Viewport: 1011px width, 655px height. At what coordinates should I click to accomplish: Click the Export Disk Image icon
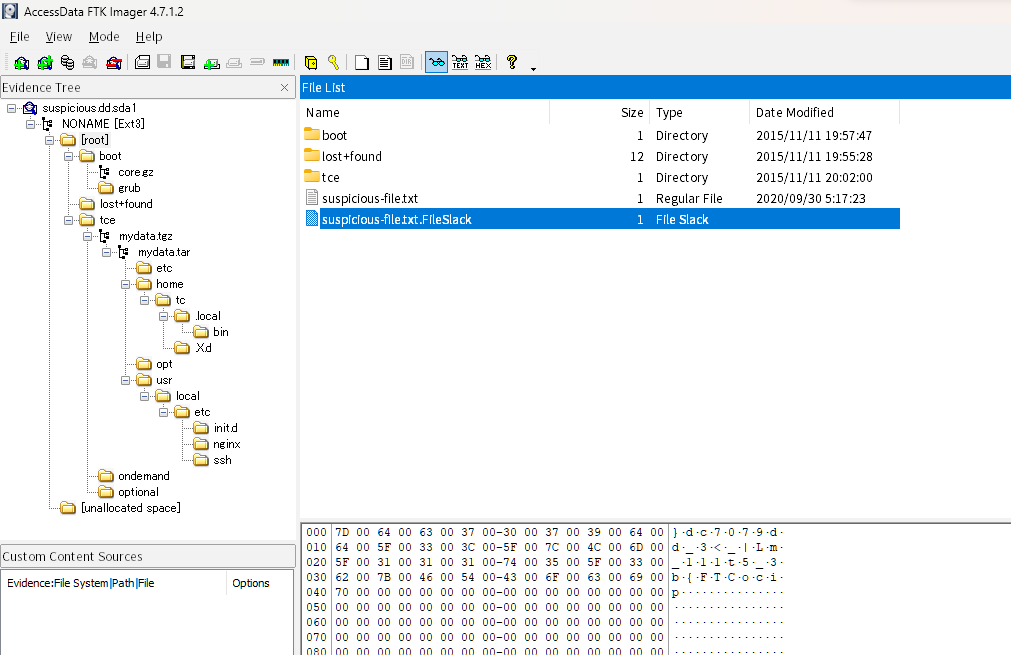[164, 63]
